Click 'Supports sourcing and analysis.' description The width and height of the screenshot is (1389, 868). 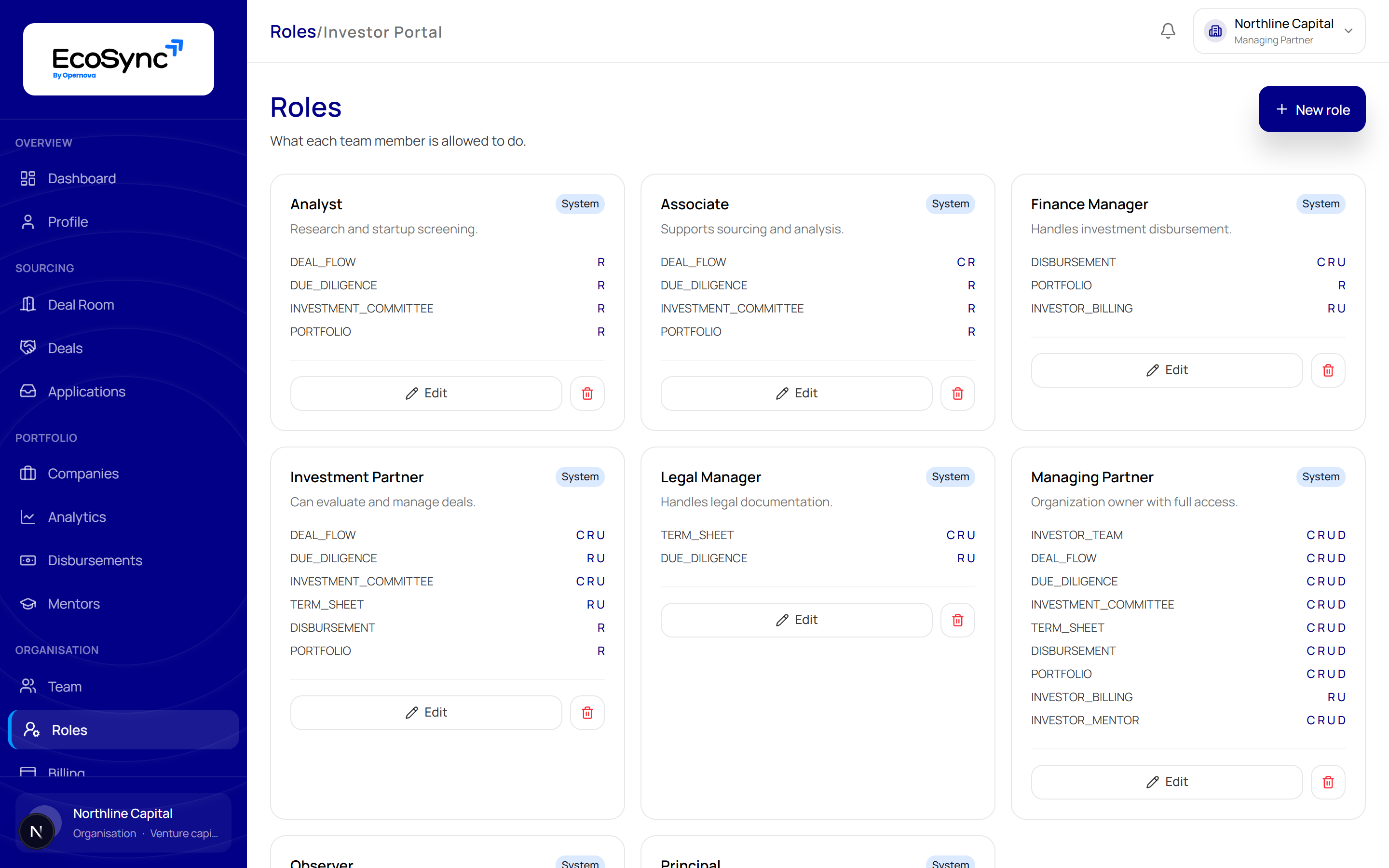[752, 229]
